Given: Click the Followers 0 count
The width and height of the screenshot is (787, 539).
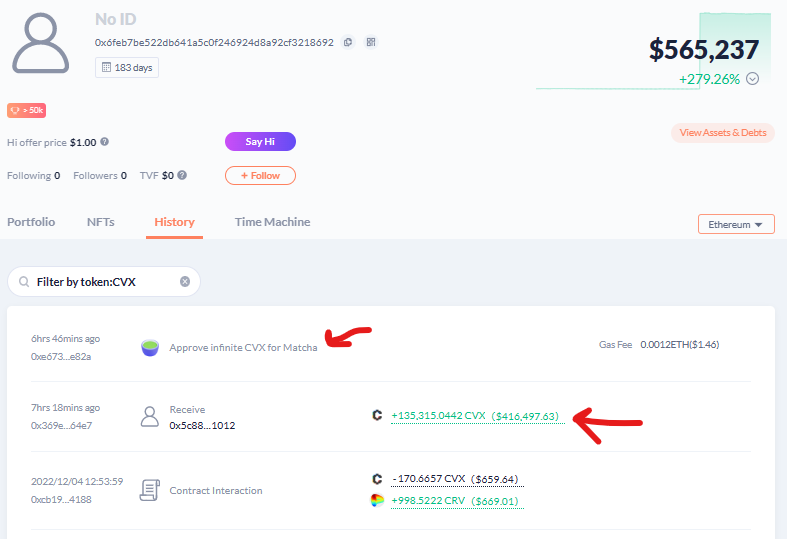Looking at the screenshot, I should click(x=100, y=176).
